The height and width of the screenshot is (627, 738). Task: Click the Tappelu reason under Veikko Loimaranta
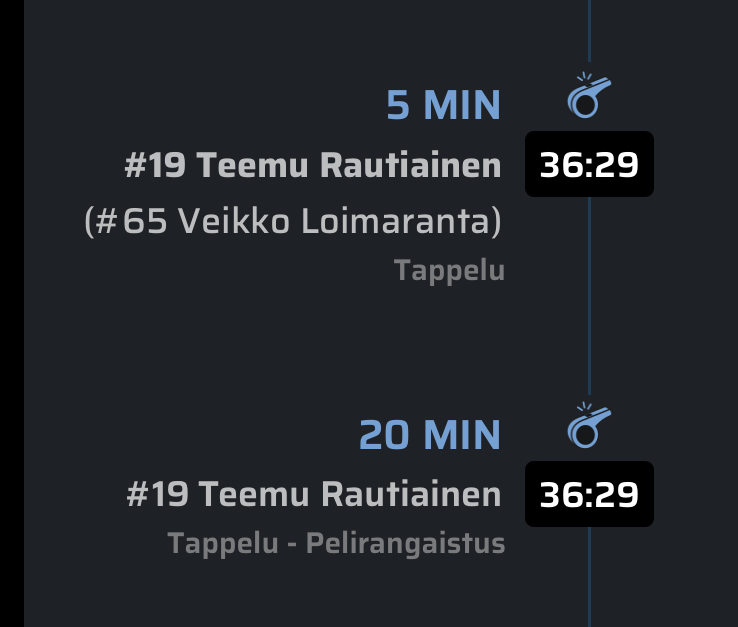(x=449, y=270)
